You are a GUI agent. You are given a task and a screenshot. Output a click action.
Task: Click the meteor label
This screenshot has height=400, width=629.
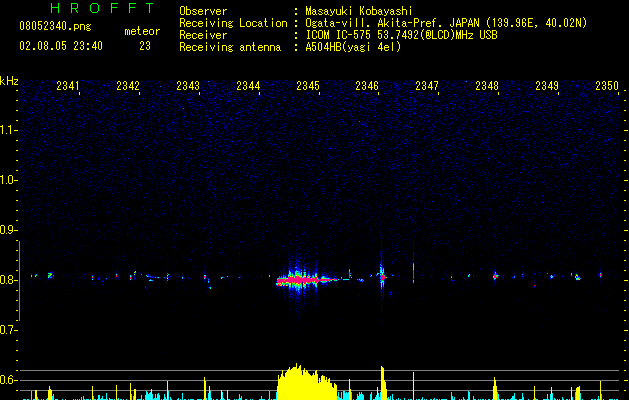142,31
